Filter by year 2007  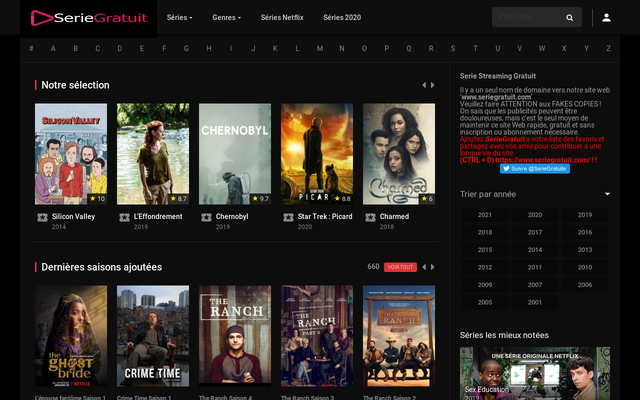[535, 285]
